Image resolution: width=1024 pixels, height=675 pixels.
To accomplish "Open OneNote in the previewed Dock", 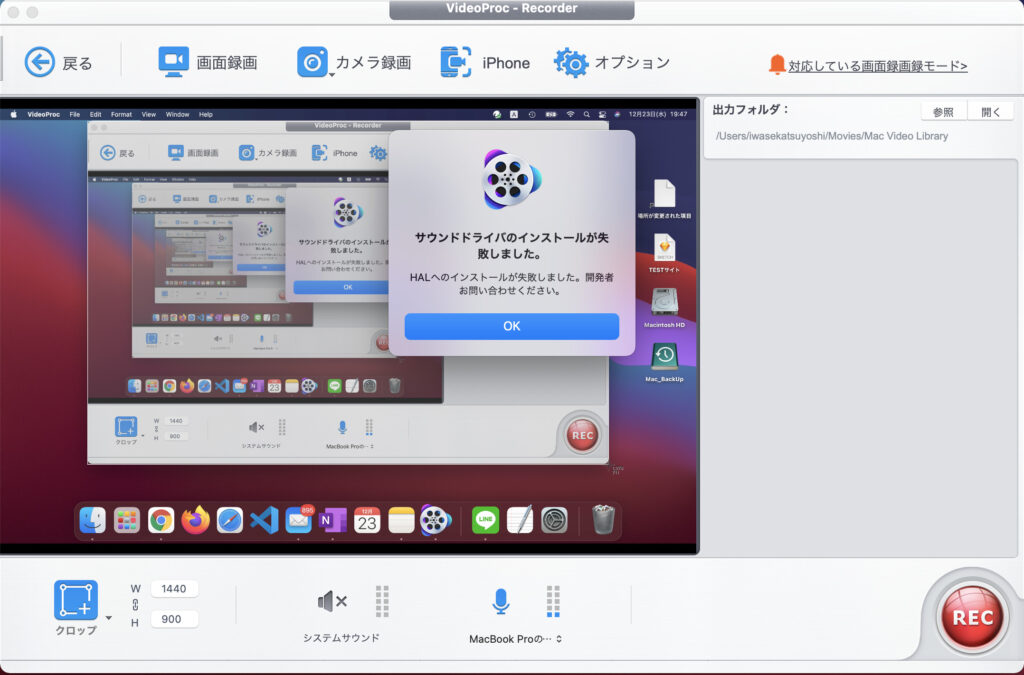I will click(332, 520).
